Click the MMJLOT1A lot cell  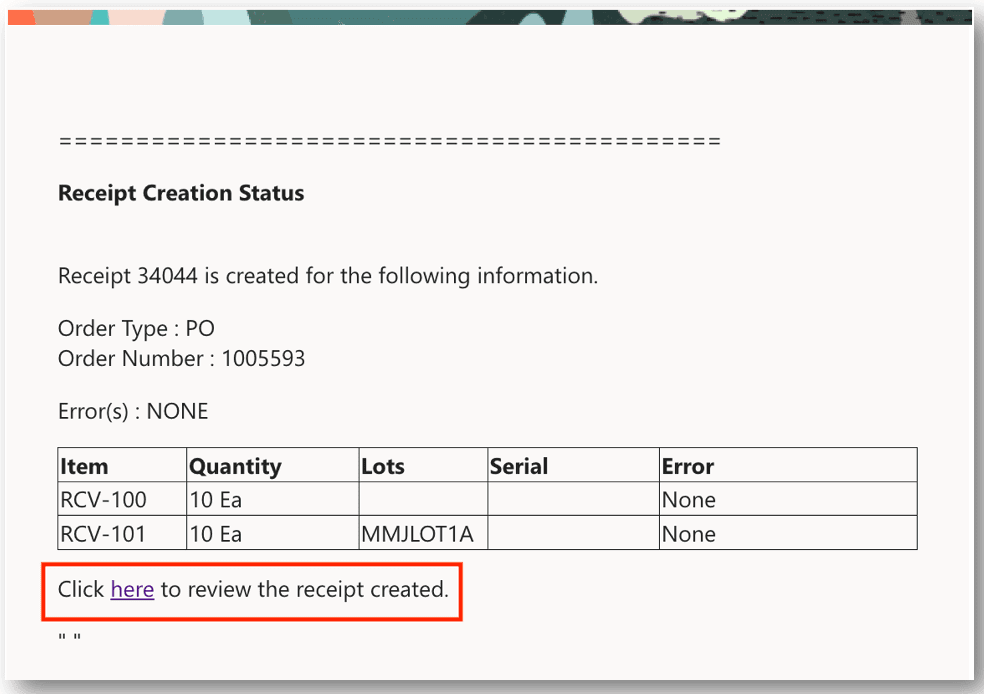[418, 534]
